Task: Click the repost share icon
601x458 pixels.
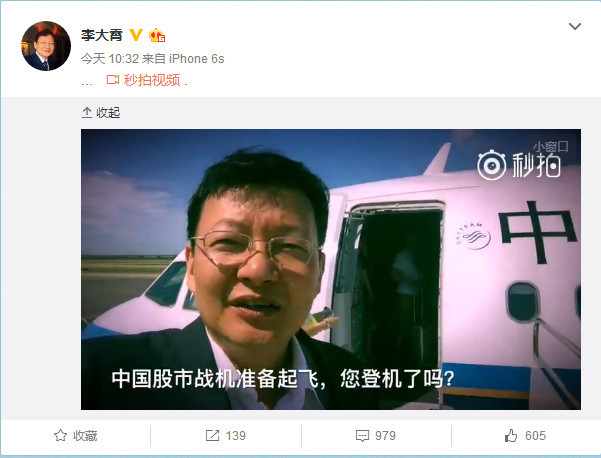Action: coord(212,436)
